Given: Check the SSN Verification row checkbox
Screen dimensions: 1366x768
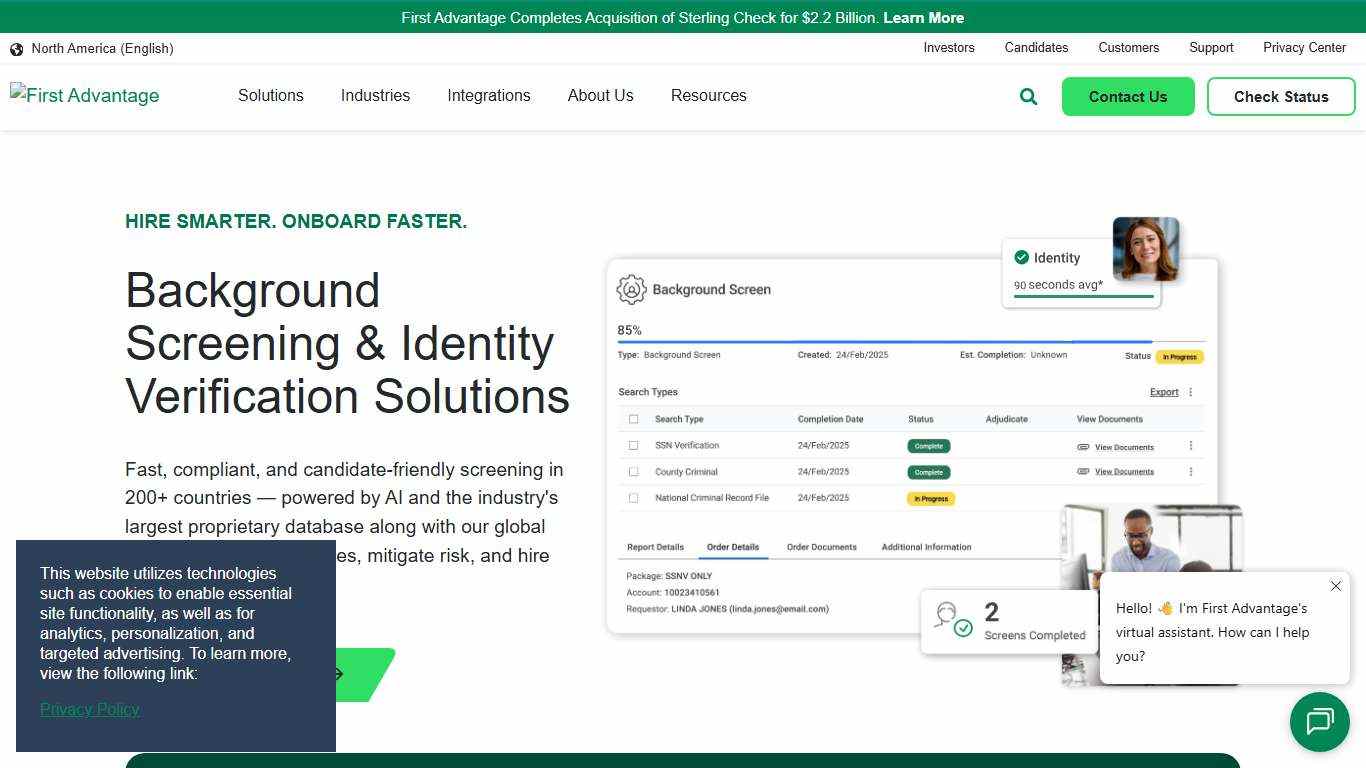Looking at the screenshot, I should 633,445.
